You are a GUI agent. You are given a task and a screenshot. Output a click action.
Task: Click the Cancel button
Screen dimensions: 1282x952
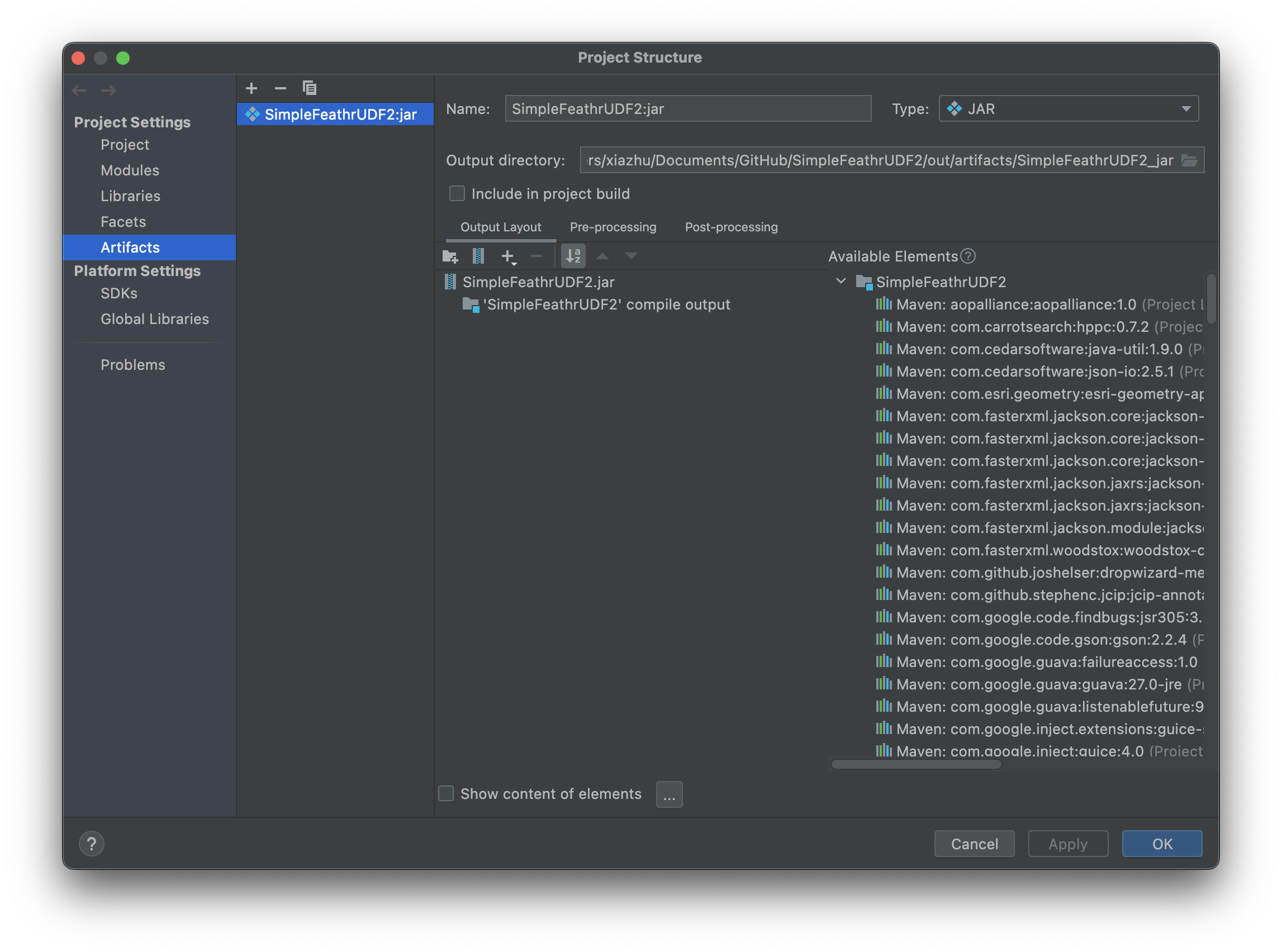coord(975,843)
